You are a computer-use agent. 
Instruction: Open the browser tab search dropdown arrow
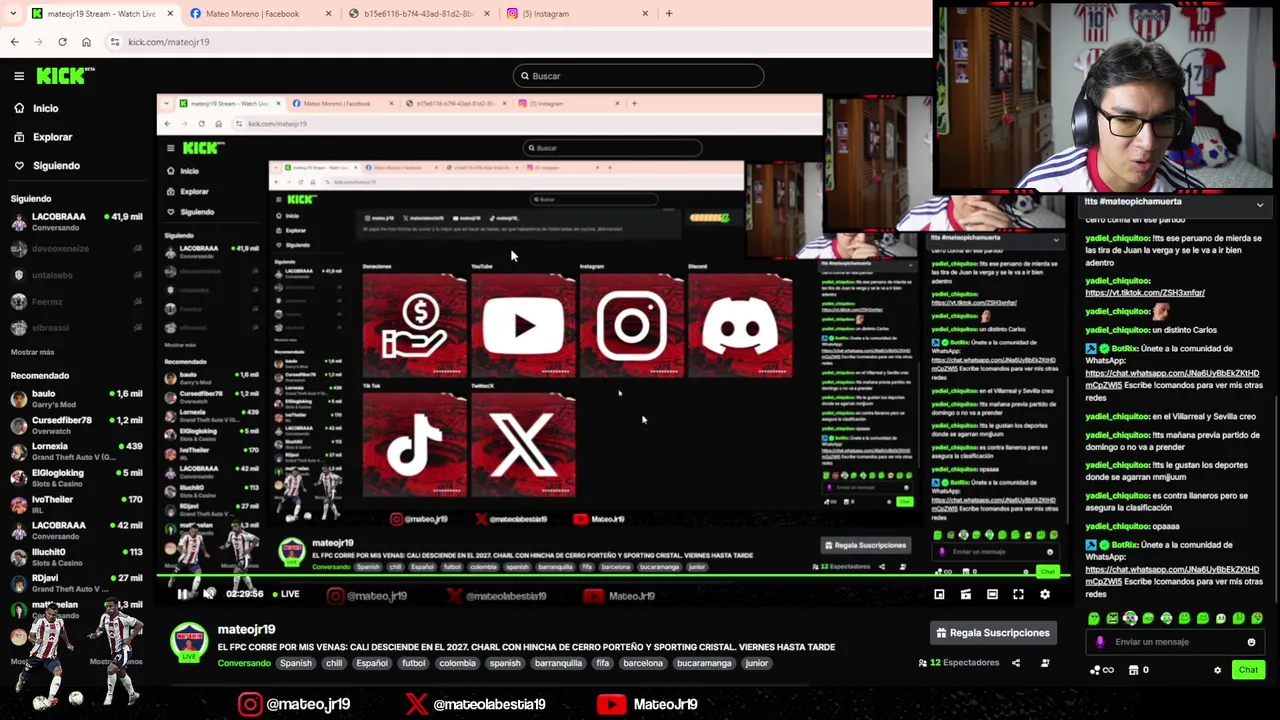(x=13, y=13)
